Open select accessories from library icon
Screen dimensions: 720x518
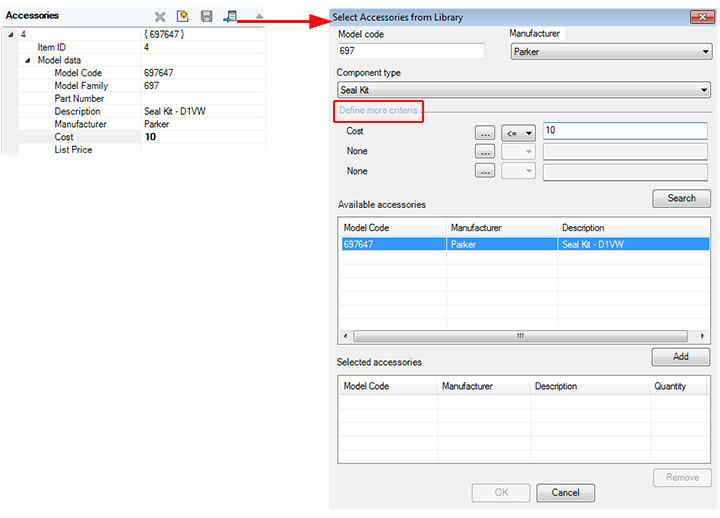click(230, 17)
